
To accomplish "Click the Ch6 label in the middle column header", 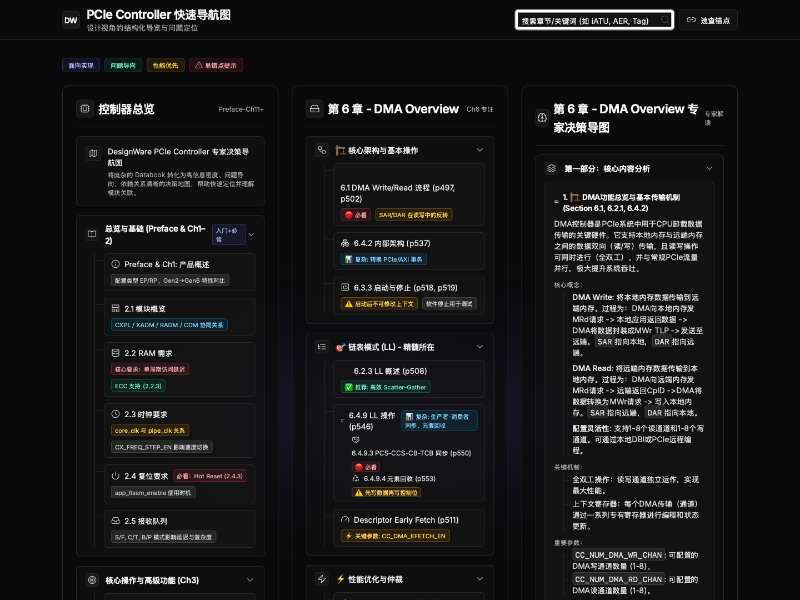I will point(480,109).
